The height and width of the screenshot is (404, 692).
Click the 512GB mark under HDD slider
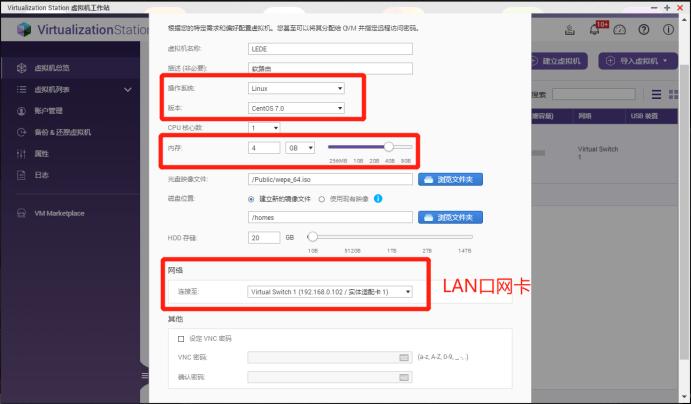352,251
